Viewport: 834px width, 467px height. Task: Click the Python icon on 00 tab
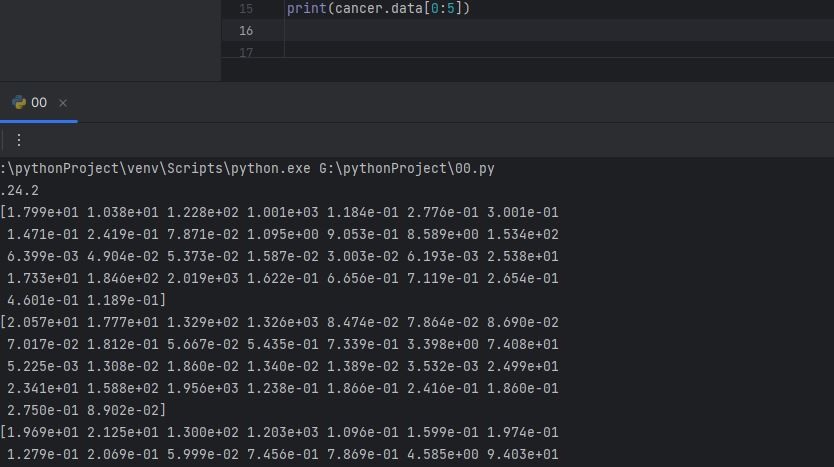click(x=19, y=103)
